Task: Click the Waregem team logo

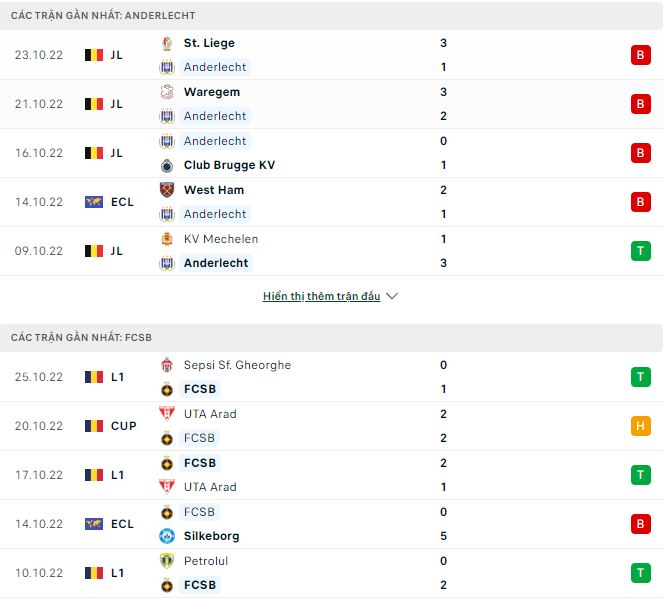Action: [166, 92]
